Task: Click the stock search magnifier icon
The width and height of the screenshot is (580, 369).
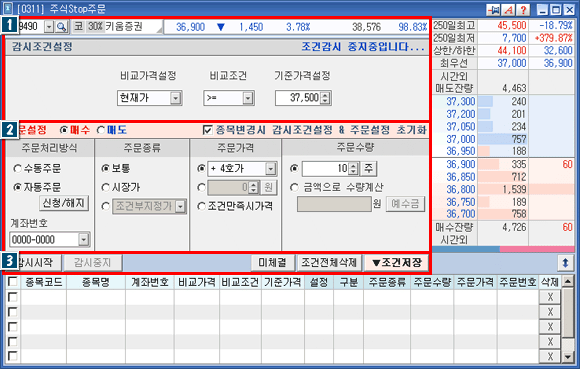Action: click(61, 27)
